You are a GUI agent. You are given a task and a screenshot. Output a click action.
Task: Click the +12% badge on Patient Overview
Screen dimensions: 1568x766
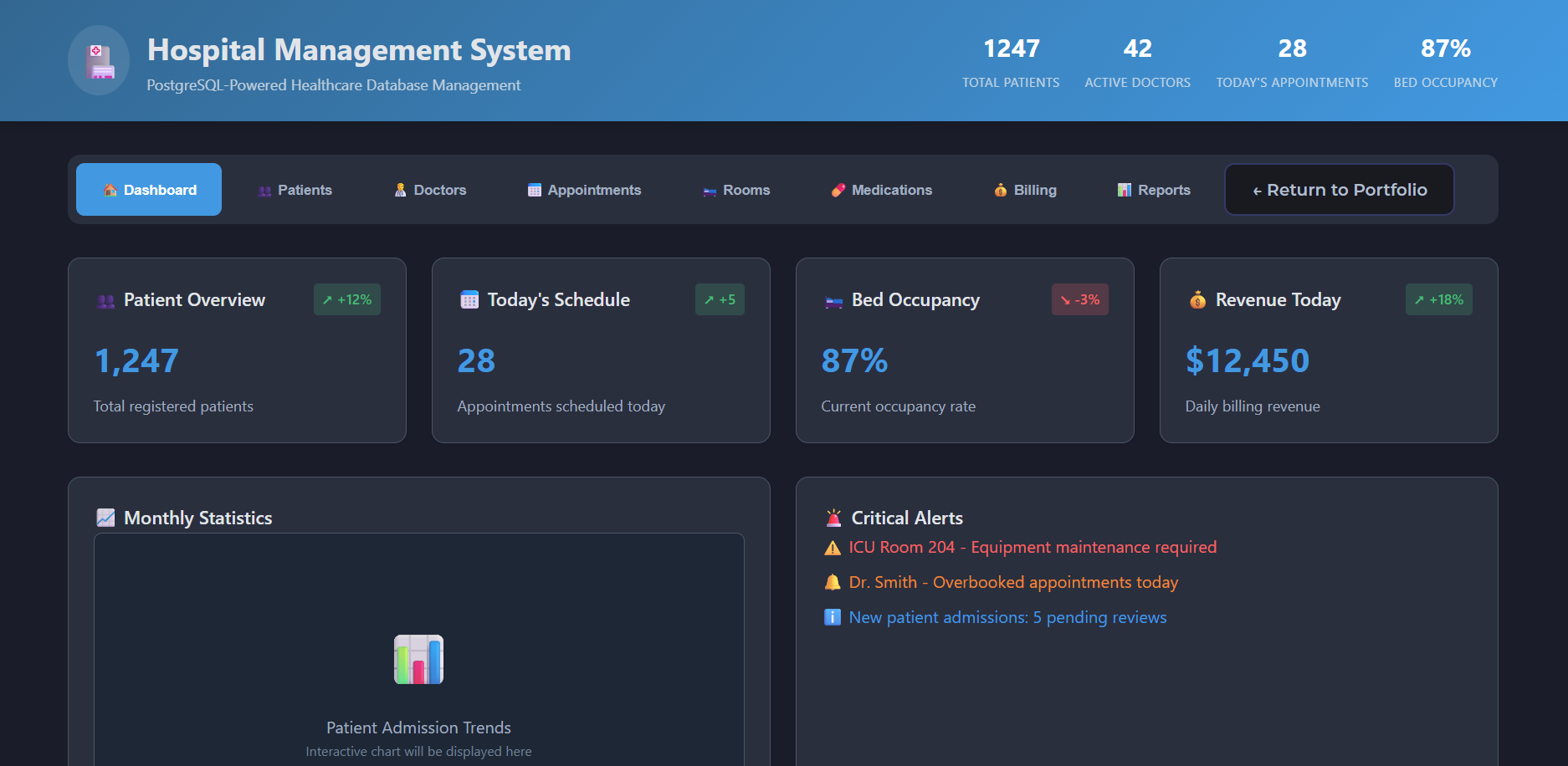coord(347,299)
